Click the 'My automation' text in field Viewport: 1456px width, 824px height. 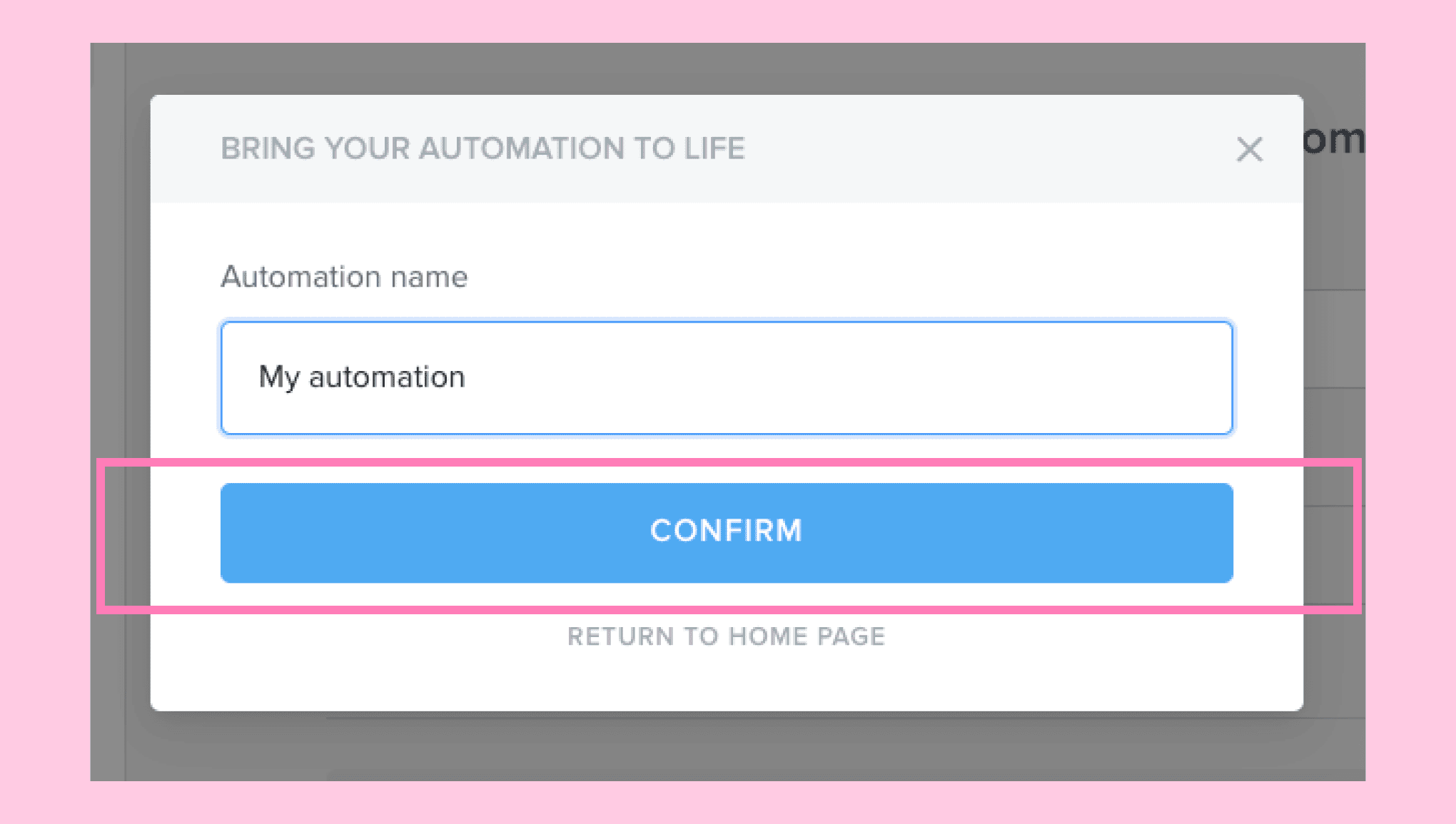click(x=362, y=377)
